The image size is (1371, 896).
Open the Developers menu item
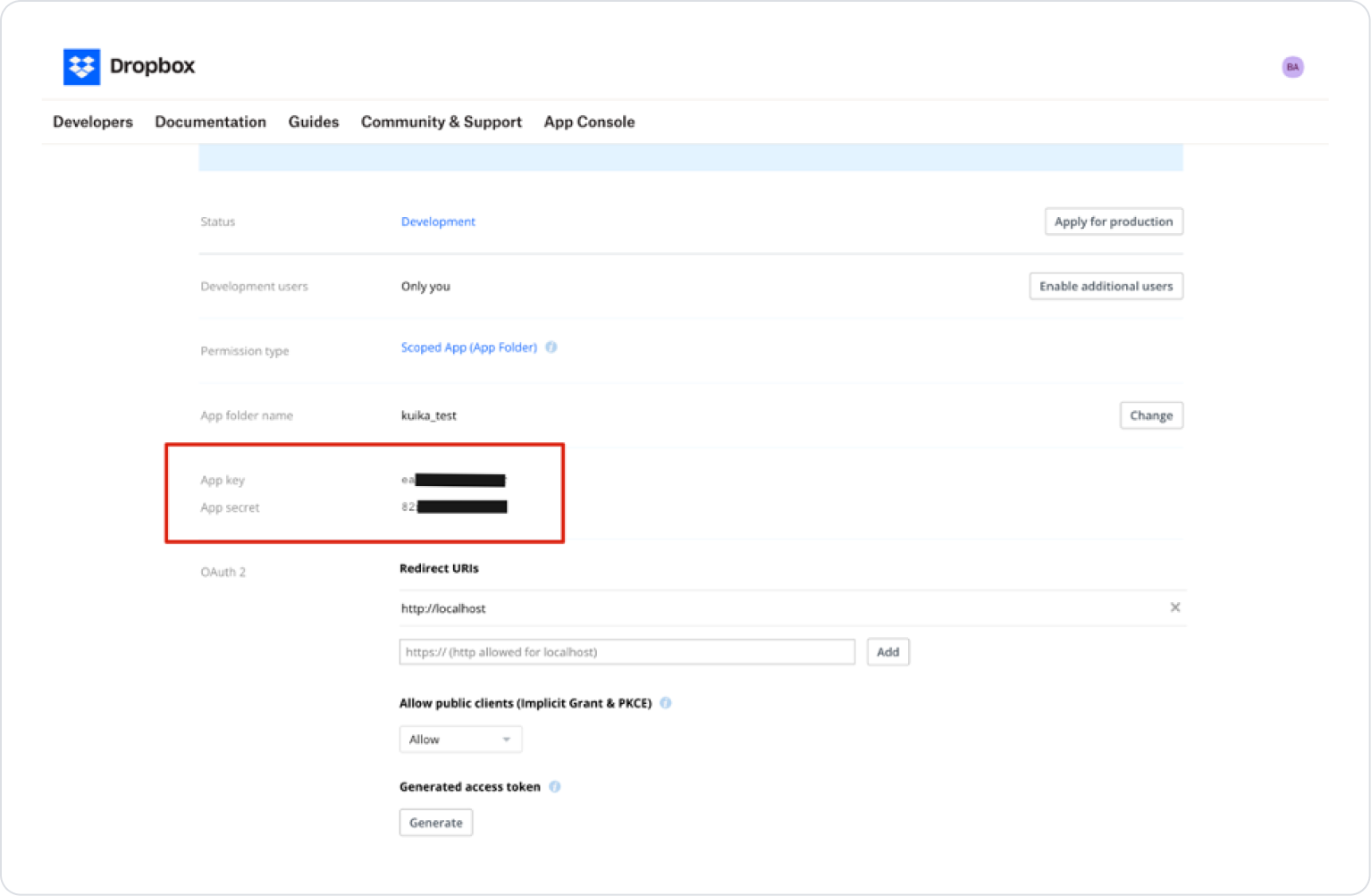tap(93, 121)
